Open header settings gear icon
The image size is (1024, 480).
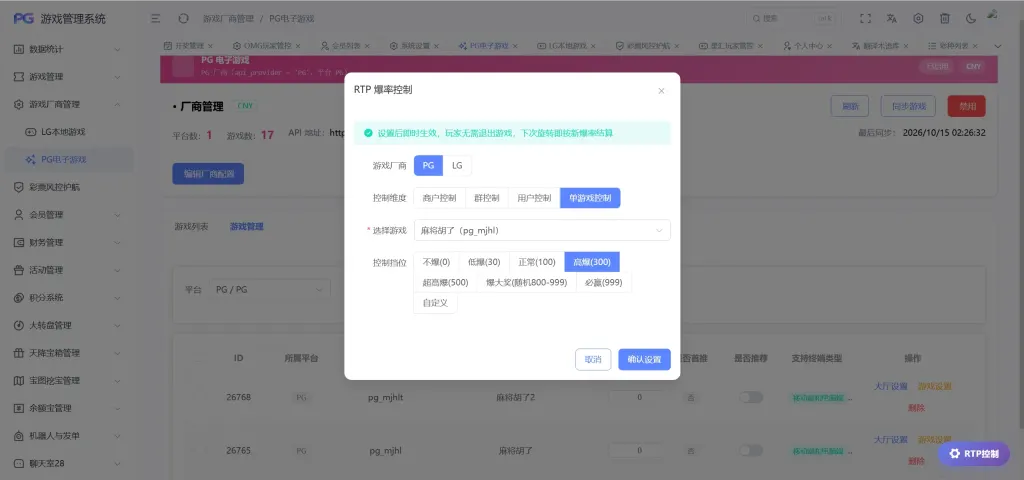(x=918, y=19)
